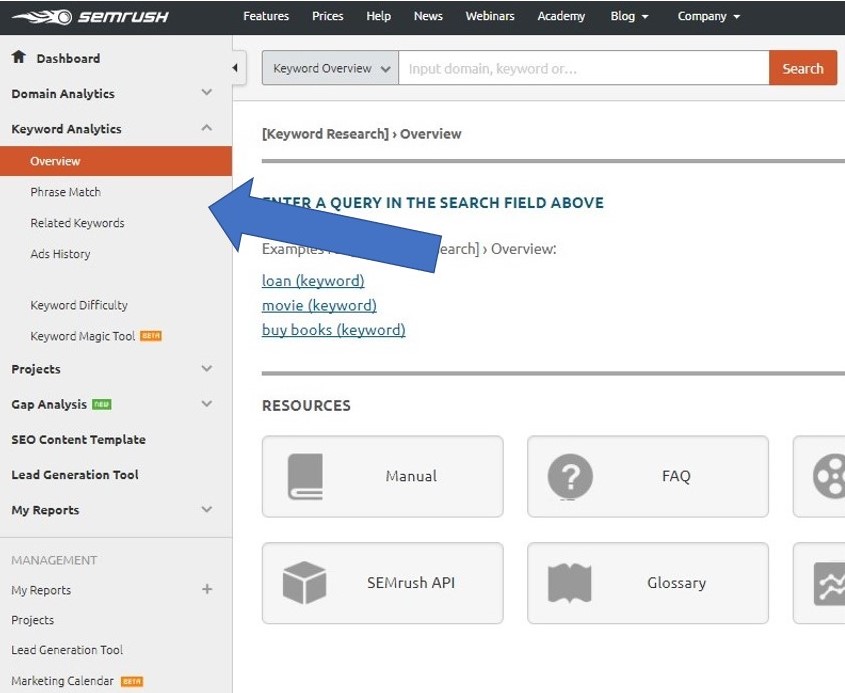Open Help in the top menu
This screenshot has height=693, width=845.
[378, 16]
